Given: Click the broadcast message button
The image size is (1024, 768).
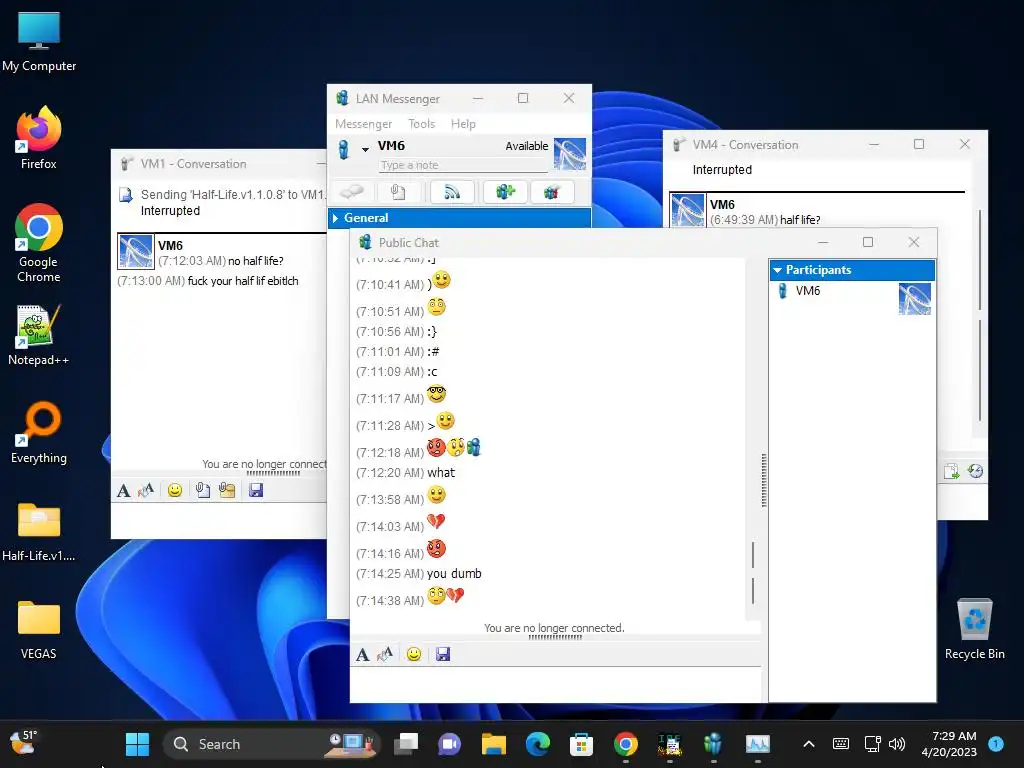Looking at the screenshot, I should [452, 192].
